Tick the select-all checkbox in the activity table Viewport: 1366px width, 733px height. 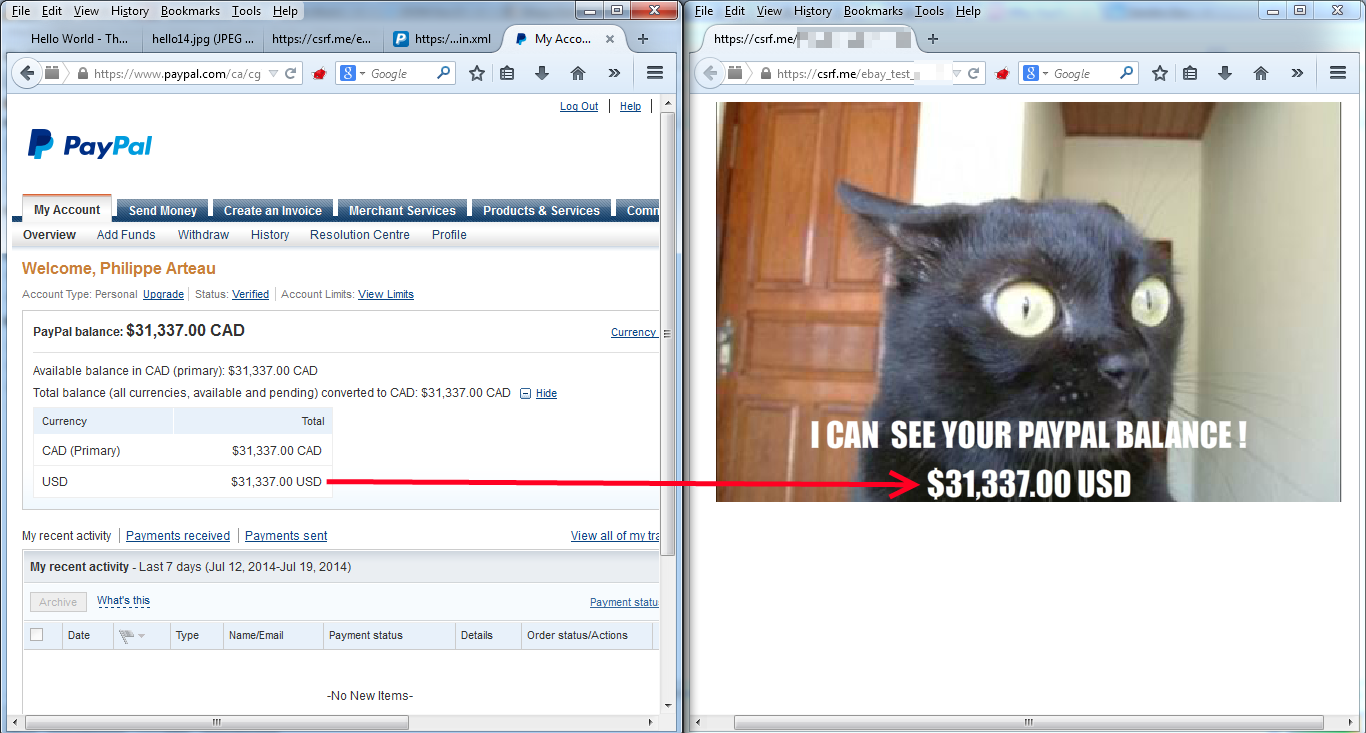tap(37, 634)
